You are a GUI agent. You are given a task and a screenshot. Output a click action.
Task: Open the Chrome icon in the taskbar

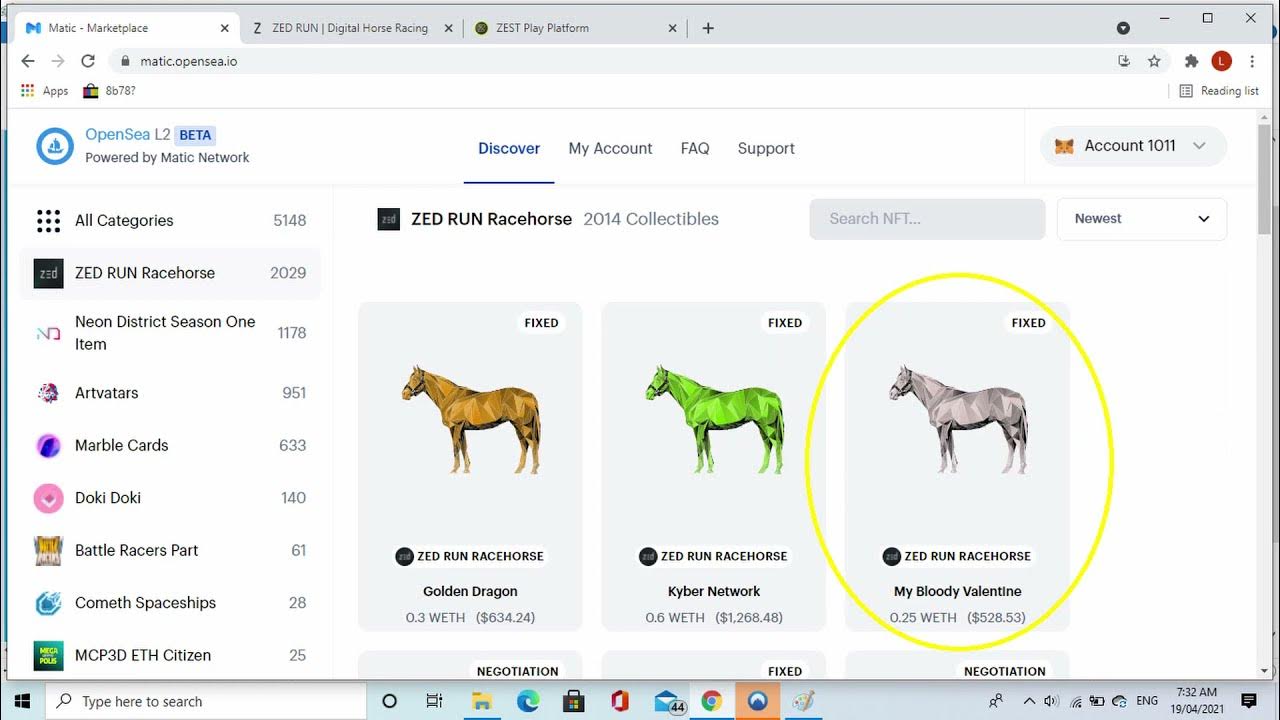(x=711, y=701)
